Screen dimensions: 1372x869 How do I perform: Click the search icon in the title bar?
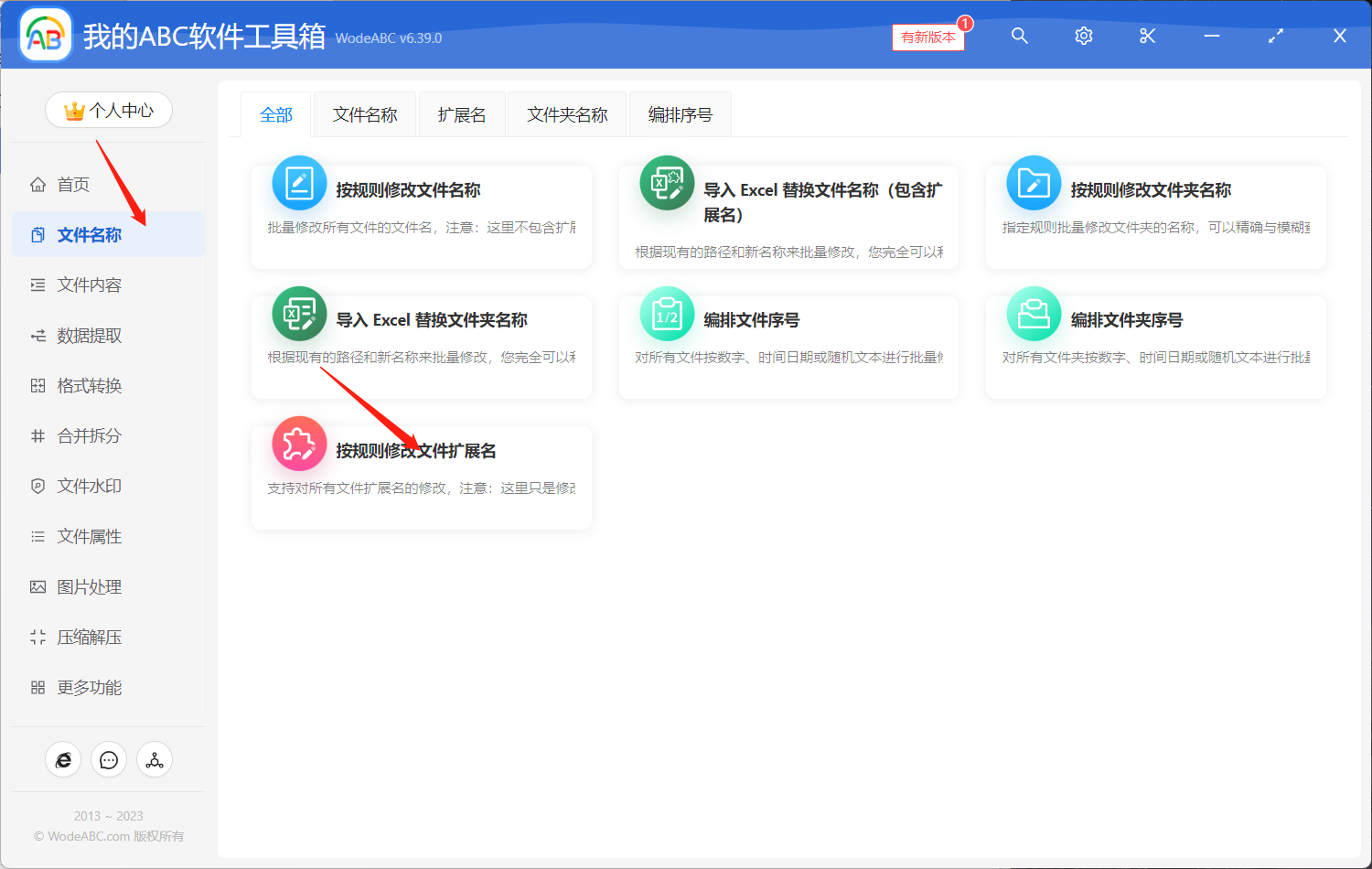click(1019, 36)
